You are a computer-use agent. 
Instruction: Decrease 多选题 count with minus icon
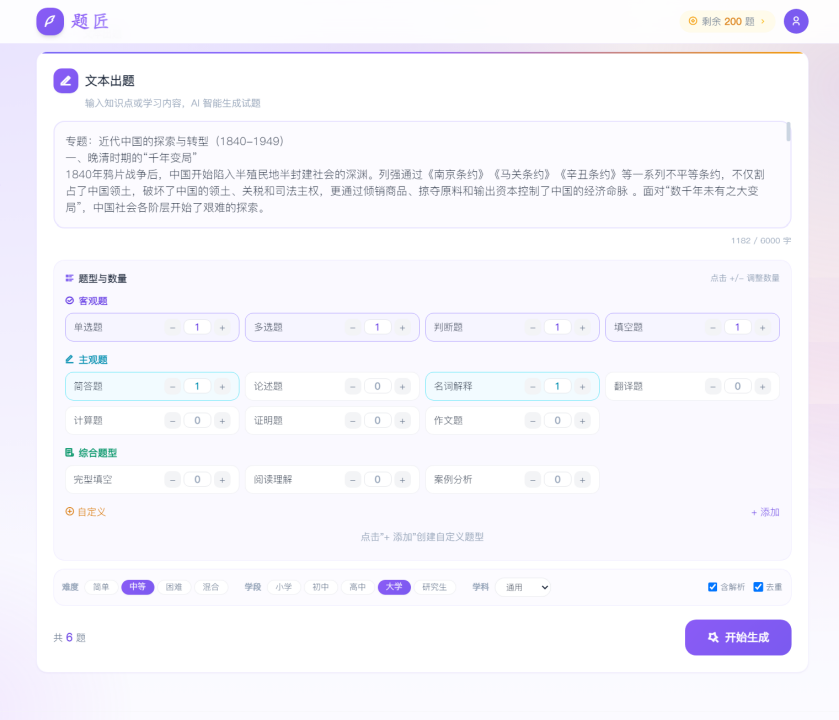(353, 327)
